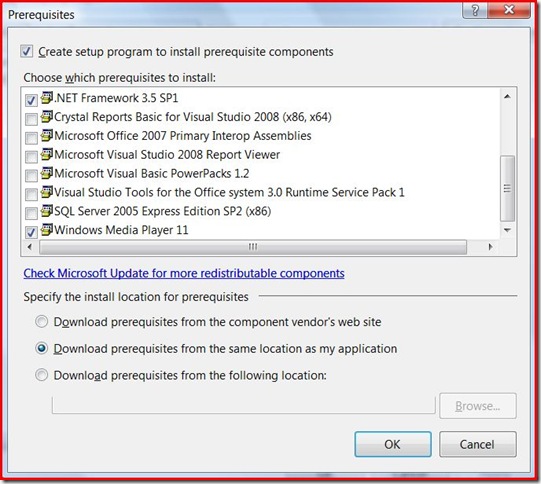Check Microsoft Office 2007 Primary Interop Assemblies
This screenshot has height=484, width=541.
click(x=31, y=138)
